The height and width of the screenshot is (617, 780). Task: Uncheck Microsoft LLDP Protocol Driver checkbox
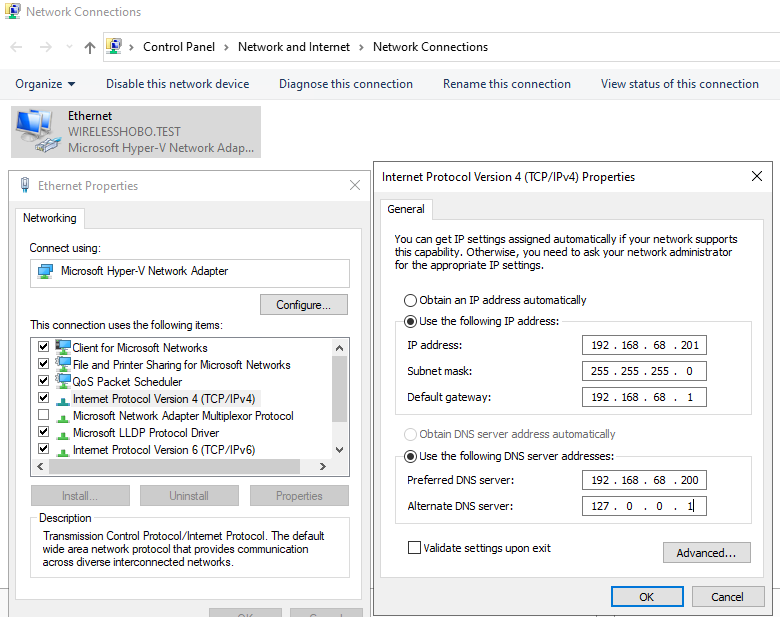tap(43, 432)
